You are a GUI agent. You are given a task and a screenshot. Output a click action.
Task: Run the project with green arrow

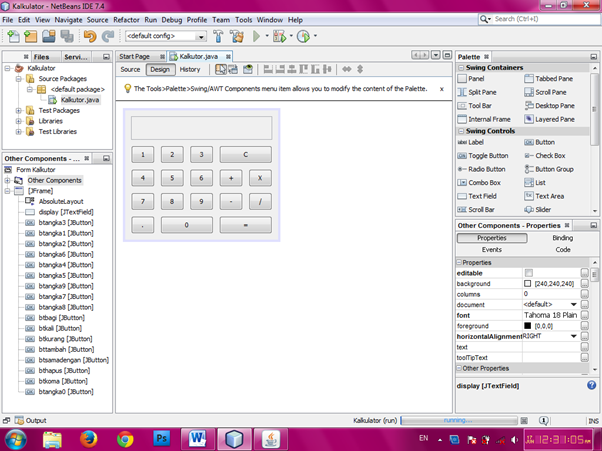click(x=256, y=36)
